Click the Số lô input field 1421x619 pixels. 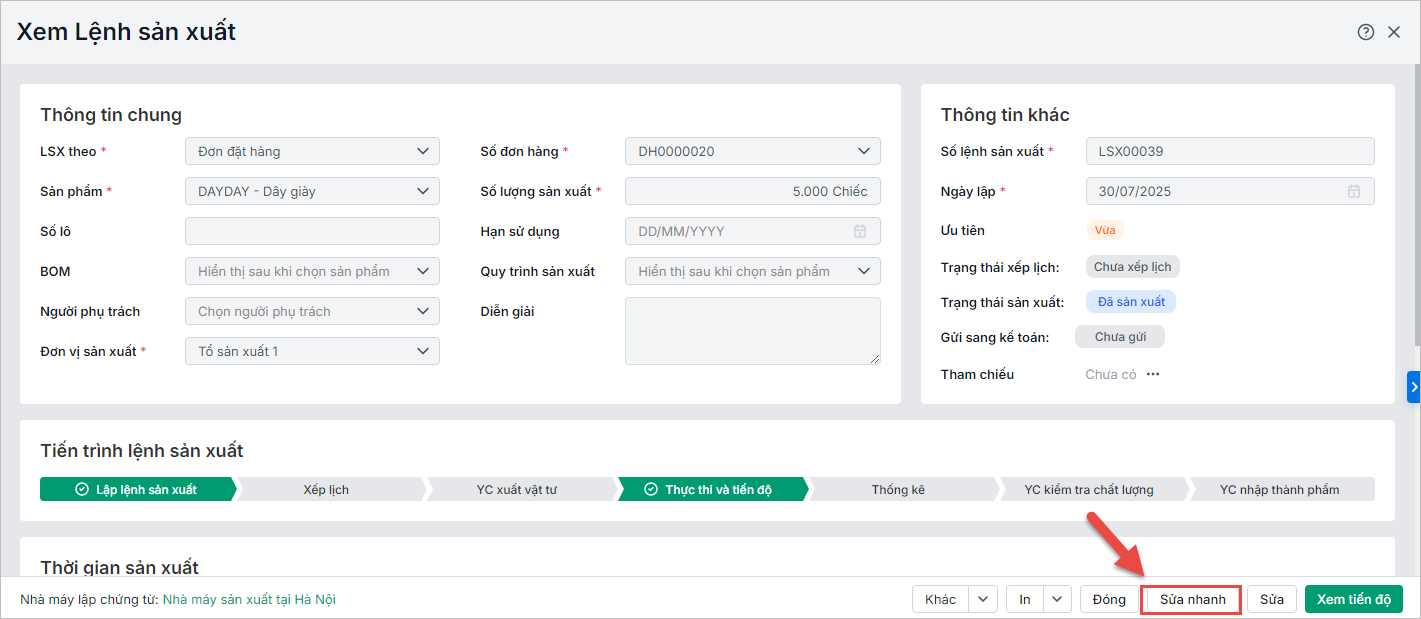pos(312,231)
